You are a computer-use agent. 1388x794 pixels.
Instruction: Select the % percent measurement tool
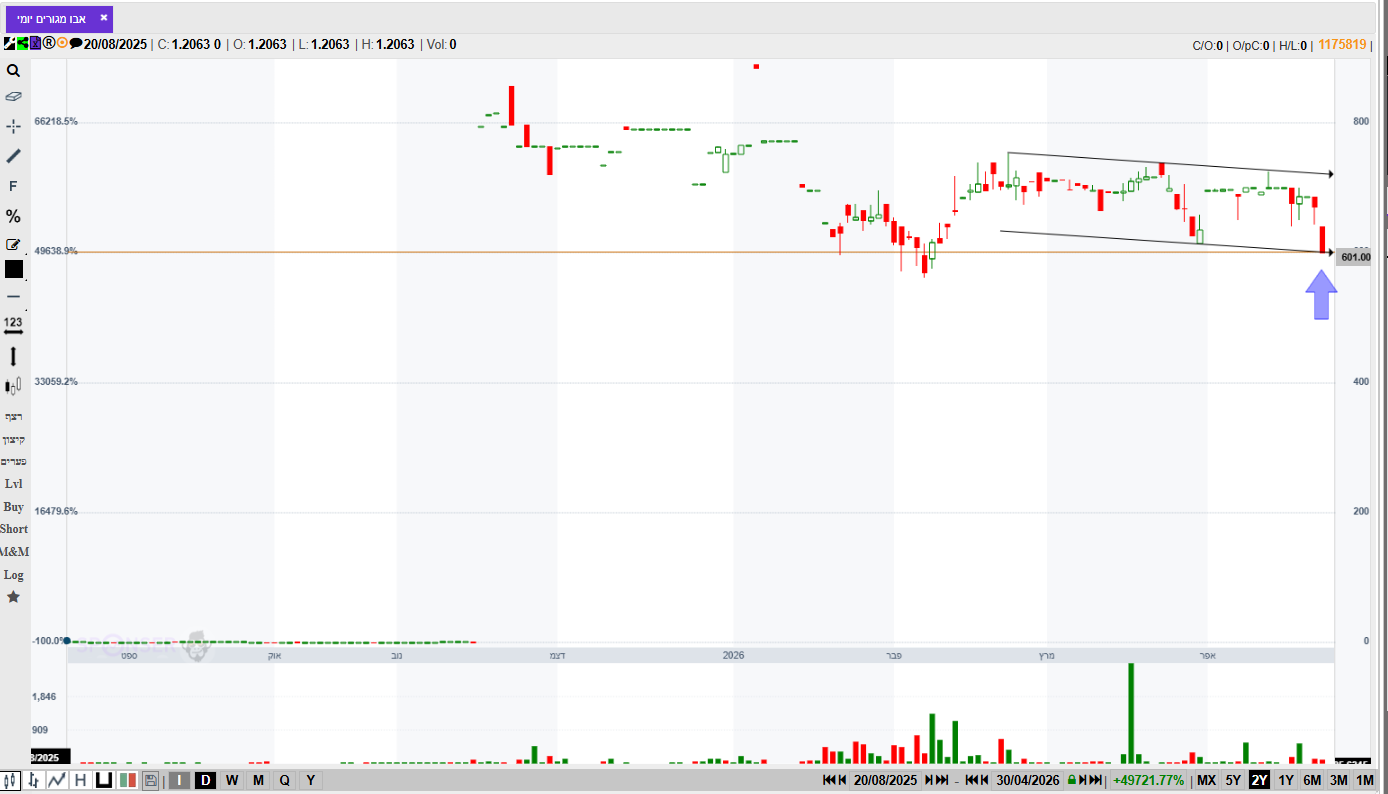click(13, 216)
